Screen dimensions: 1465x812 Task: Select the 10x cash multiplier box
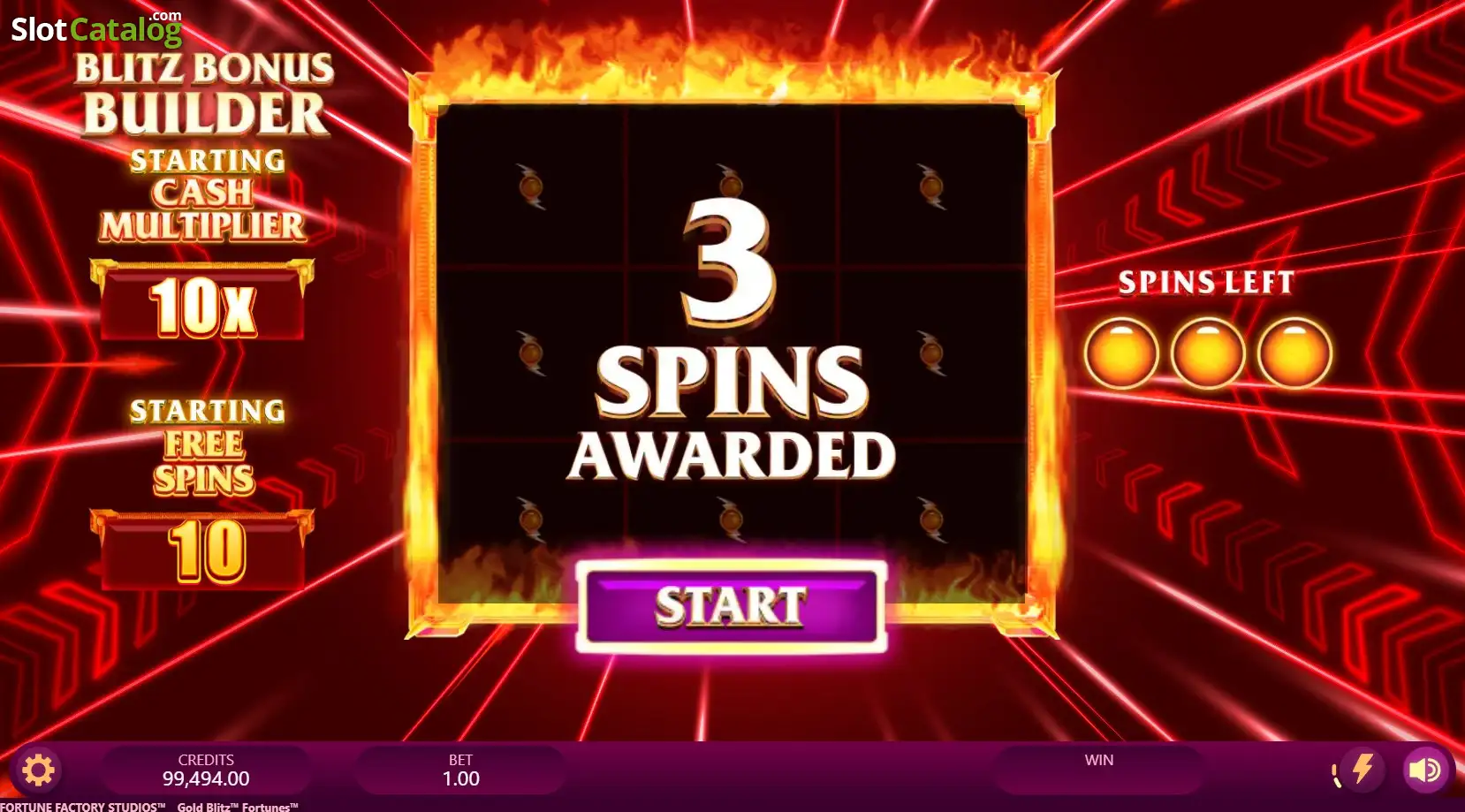click(202, 300)
